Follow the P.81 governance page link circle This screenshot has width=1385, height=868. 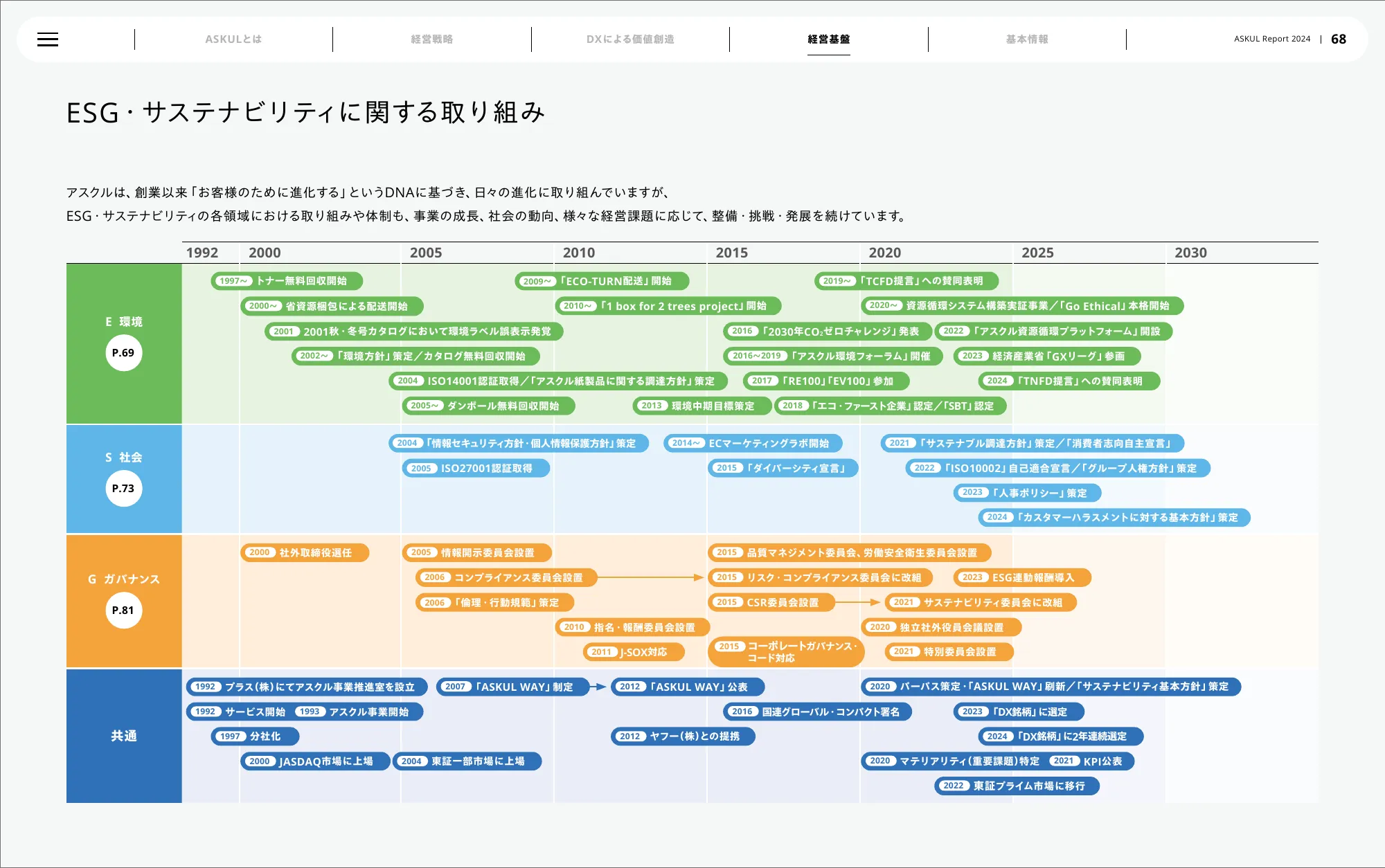[x=123, y=611]
